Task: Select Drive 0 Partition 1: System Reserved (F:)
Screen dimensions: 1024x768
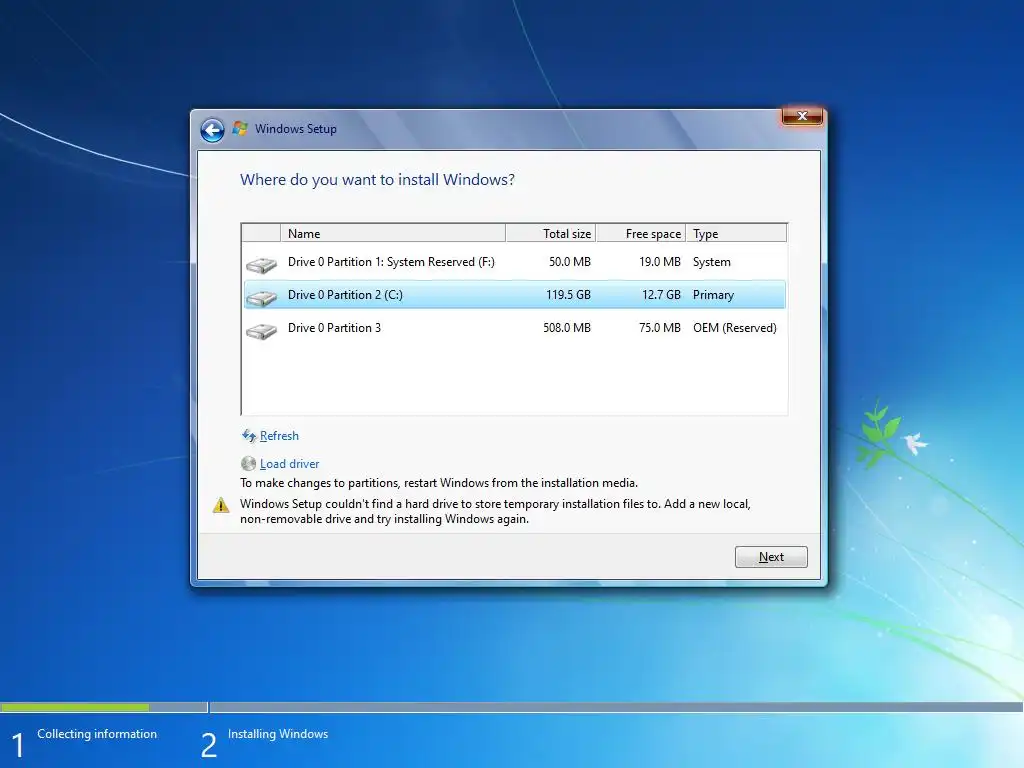Action: coord(515,262)
